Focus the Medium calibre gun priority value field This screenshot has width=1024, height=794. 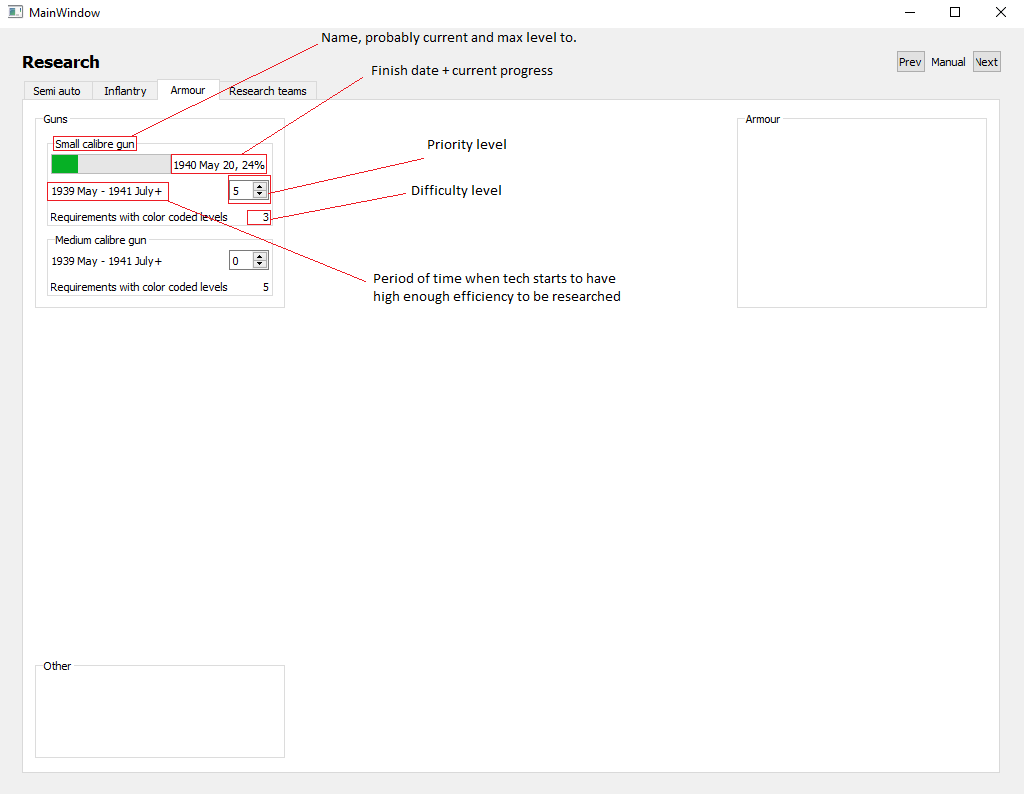click(240, 261)
